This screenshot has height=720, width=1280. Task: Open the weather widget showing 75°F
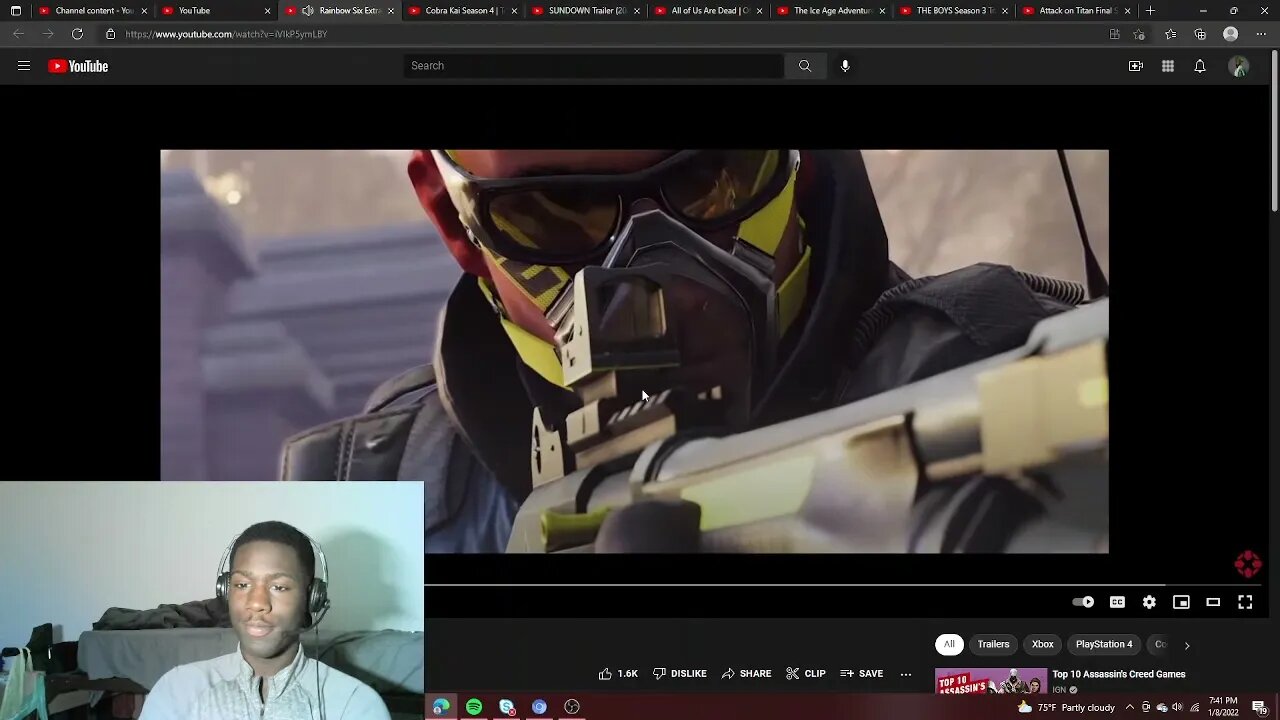1066,707
